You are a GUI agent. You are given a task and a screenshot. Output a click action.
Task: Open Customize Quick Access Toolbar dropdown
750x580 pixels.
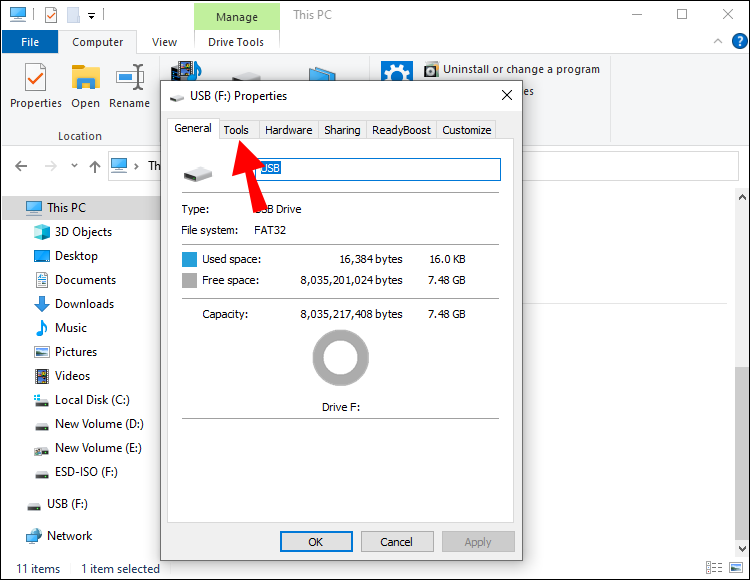click(91, 16)
